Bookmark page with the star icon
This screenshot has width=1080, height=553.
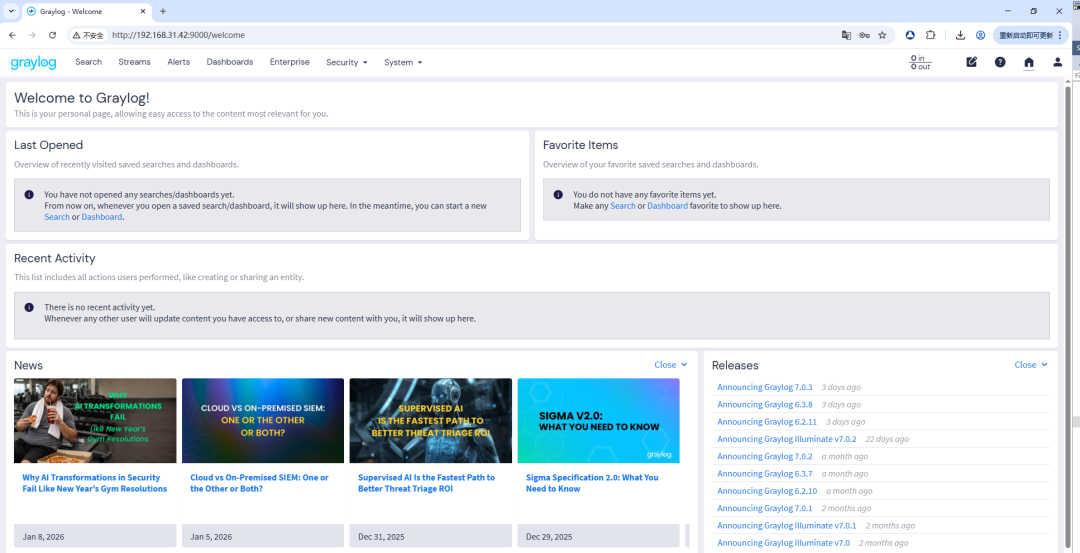pyautogui.click(x=882, y=35)
